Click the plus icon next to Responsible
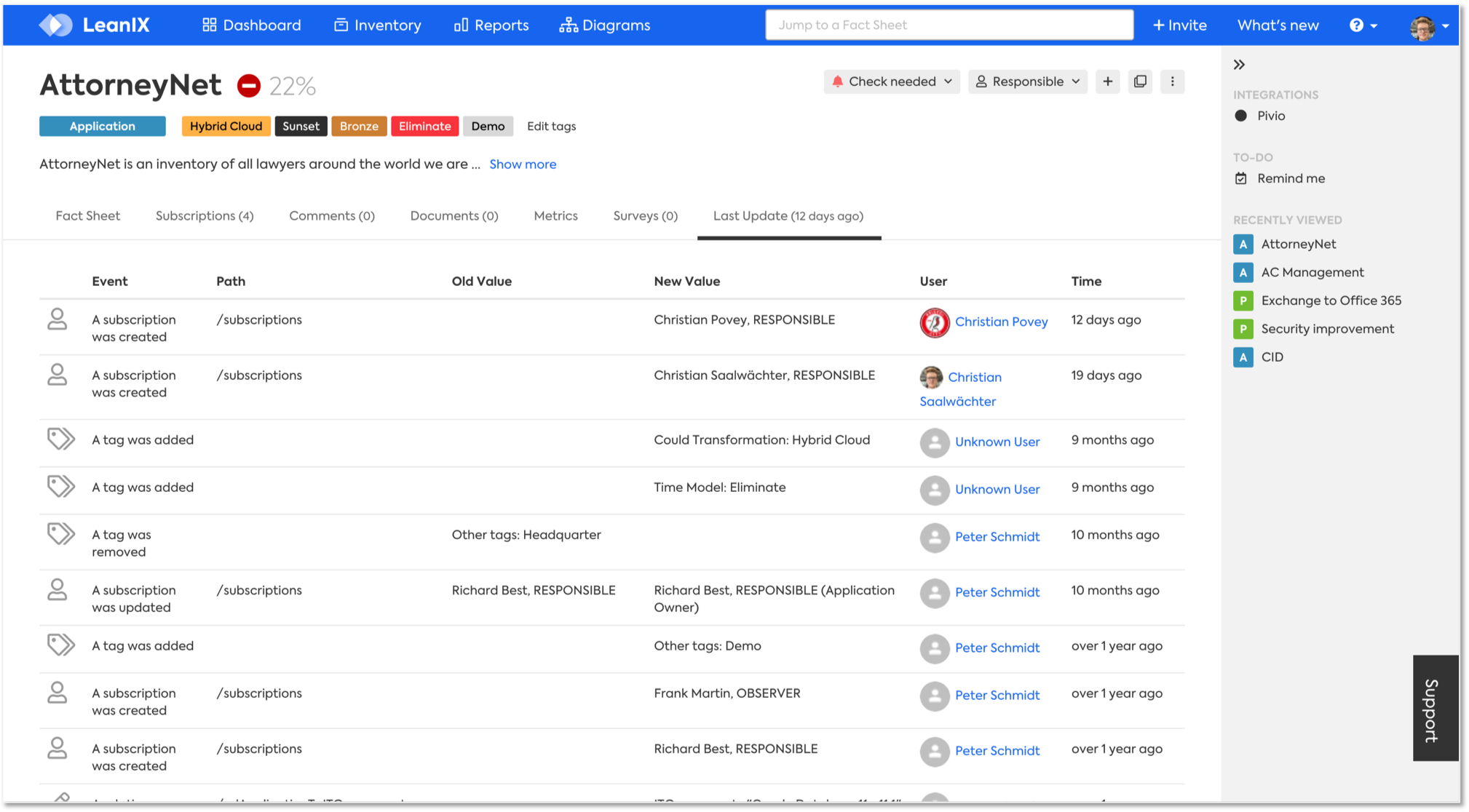 (1107, 81)
